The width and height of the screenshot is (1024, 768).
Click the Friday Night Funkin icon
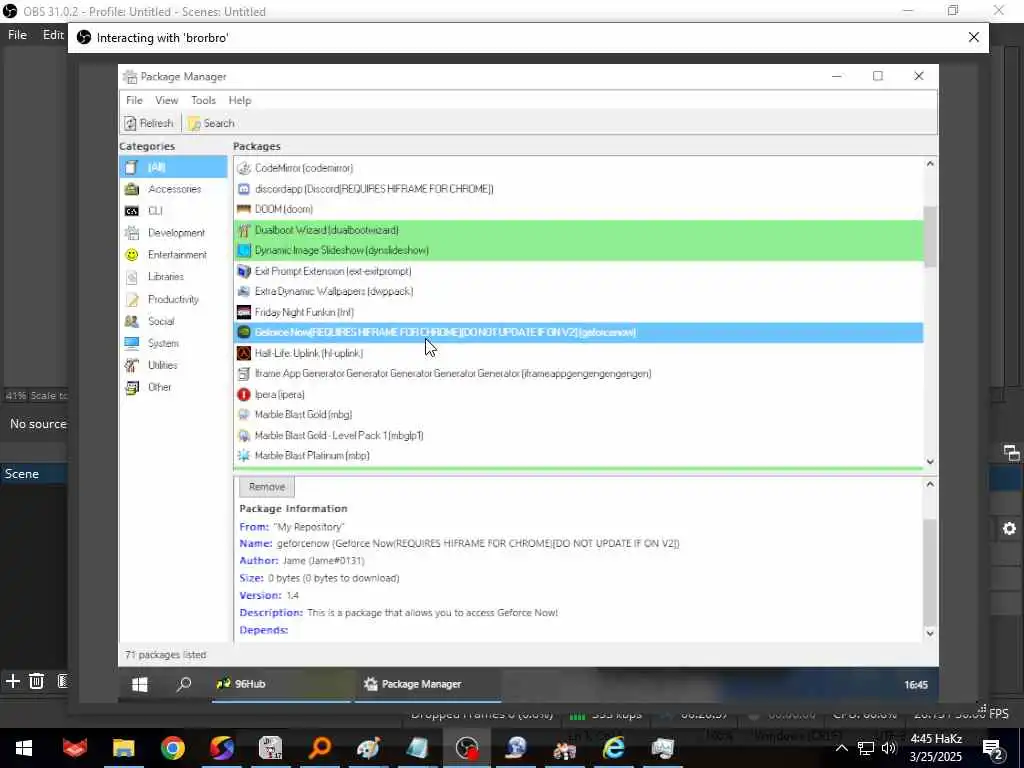(x=244, y=312)
